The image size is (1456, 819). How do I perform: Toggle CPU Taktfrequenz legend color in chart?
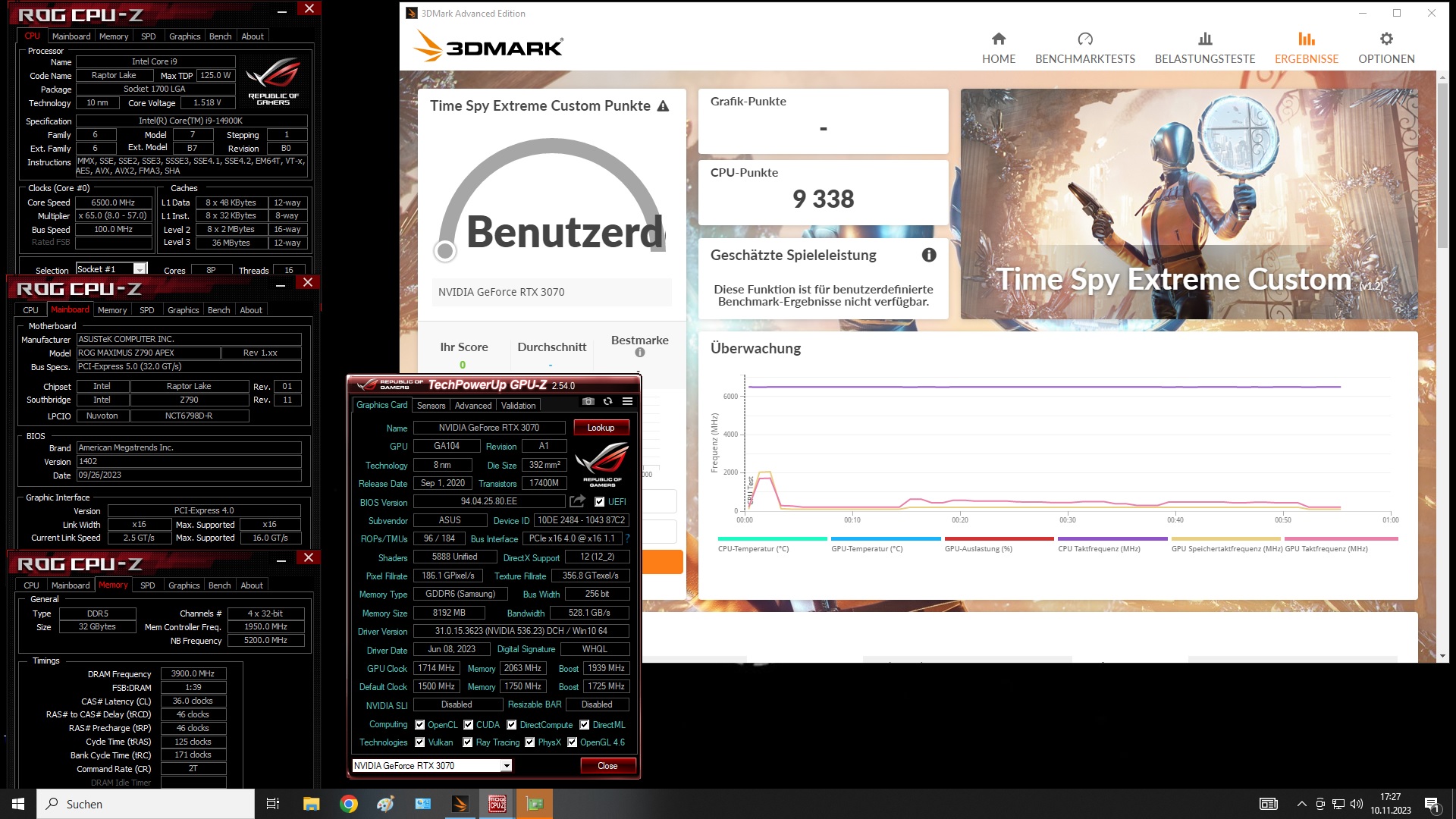[x=1112, y=538]
